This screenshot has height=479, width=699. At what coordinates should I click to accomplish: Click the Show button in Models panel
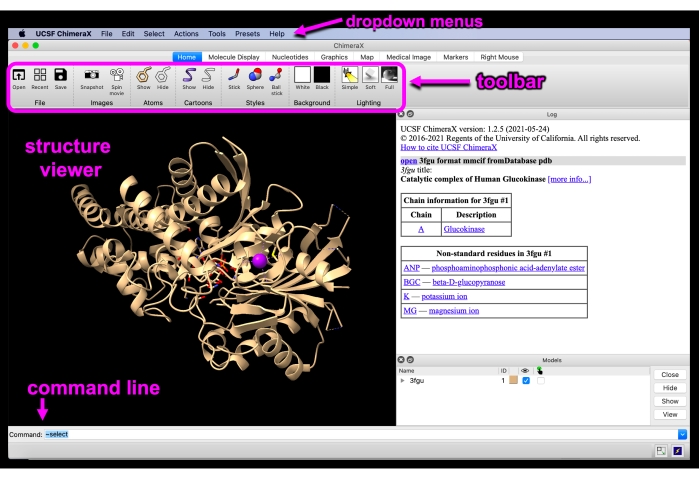[670, 401]
